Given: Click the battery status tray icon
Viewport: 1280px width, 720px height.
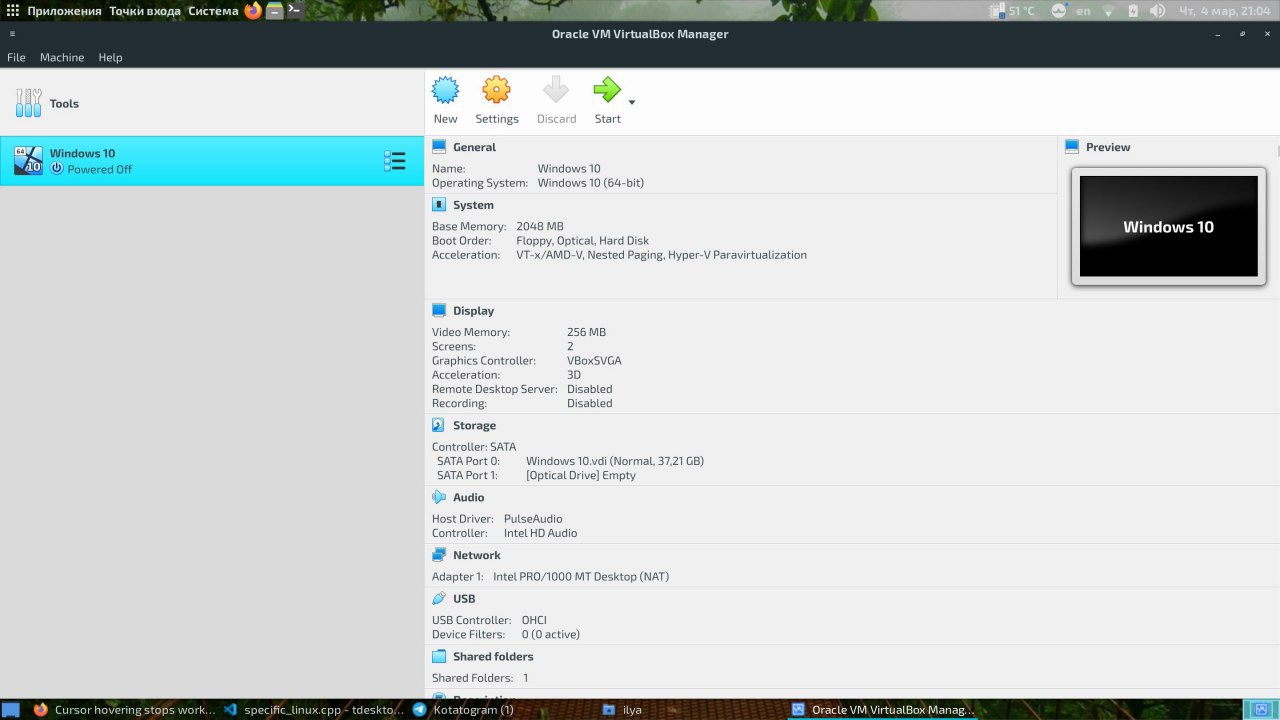Looking at the screenshot, I should pos(1133,11).
